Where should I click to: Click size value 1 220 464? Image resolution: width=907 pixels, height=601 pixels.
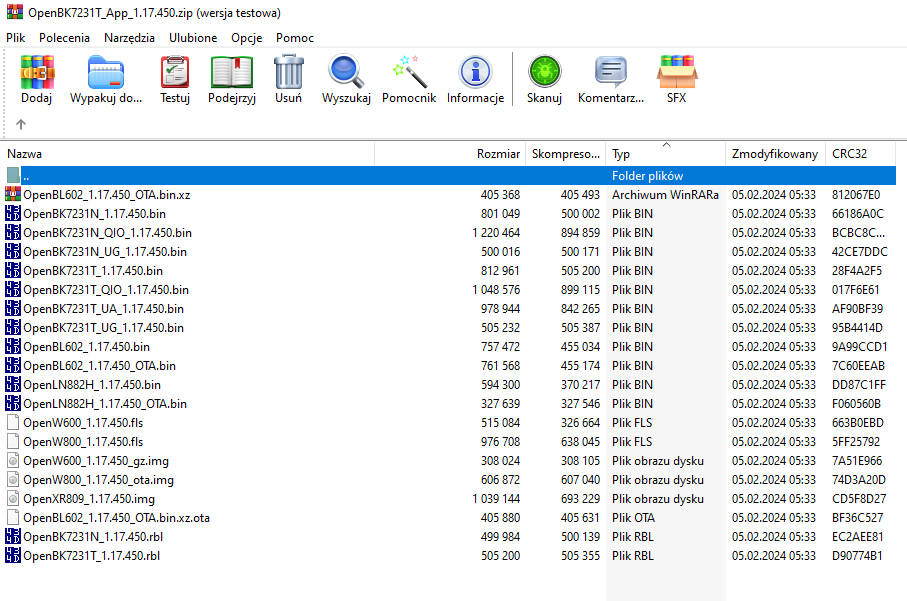point(496,233)
